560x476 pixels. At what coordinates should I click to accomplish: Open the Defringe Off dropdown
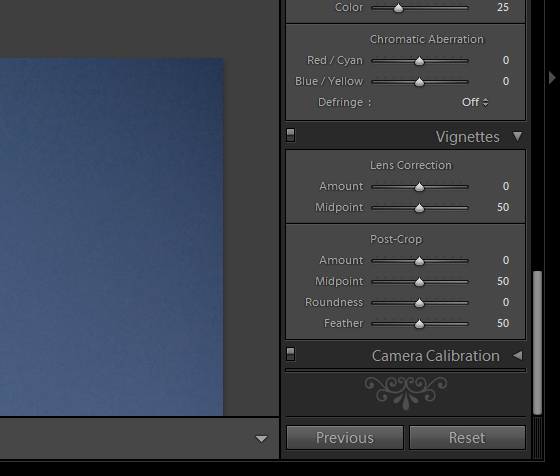[475, 102]
